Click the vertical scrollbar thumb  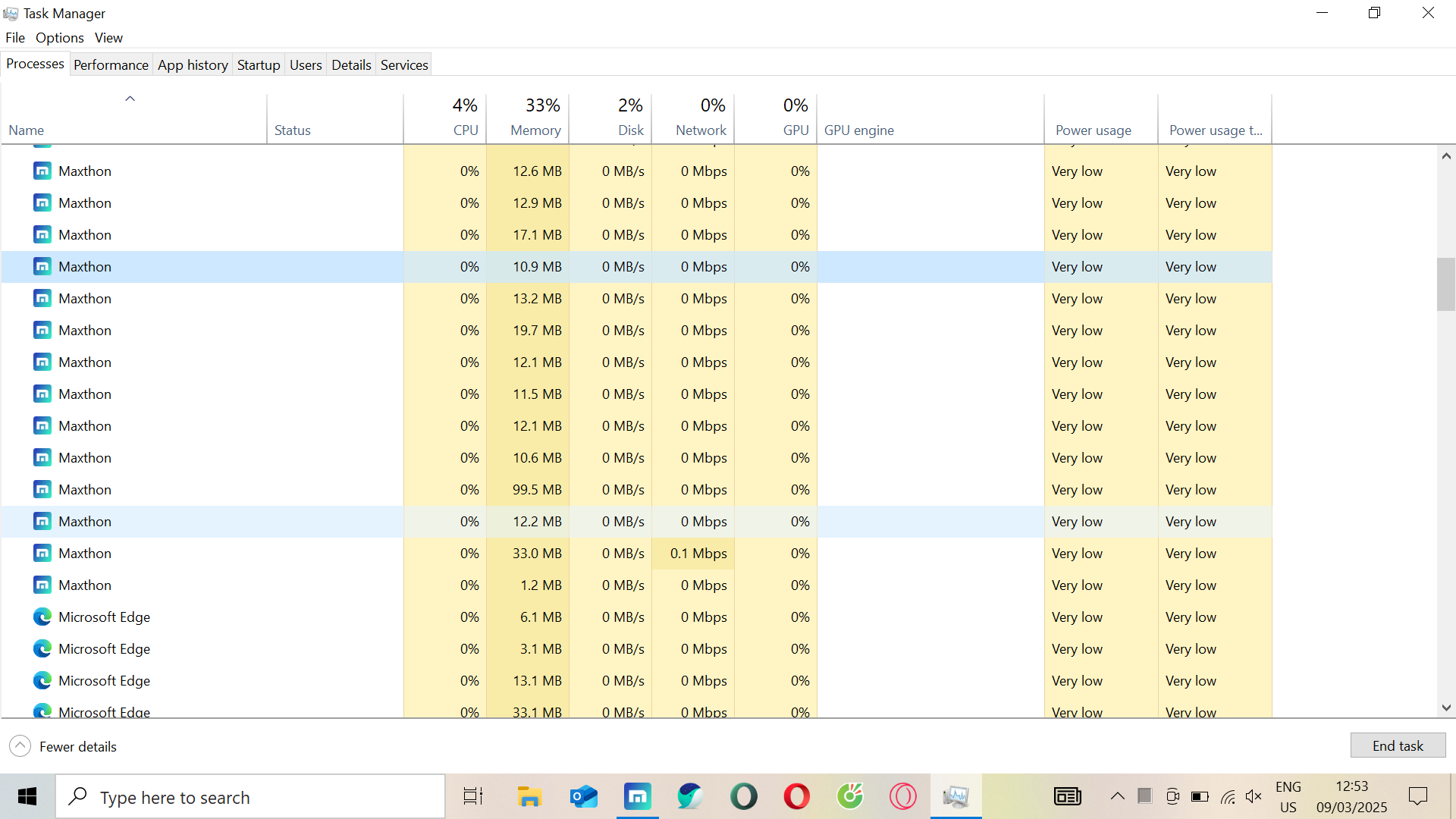(x=1446, y=284)
